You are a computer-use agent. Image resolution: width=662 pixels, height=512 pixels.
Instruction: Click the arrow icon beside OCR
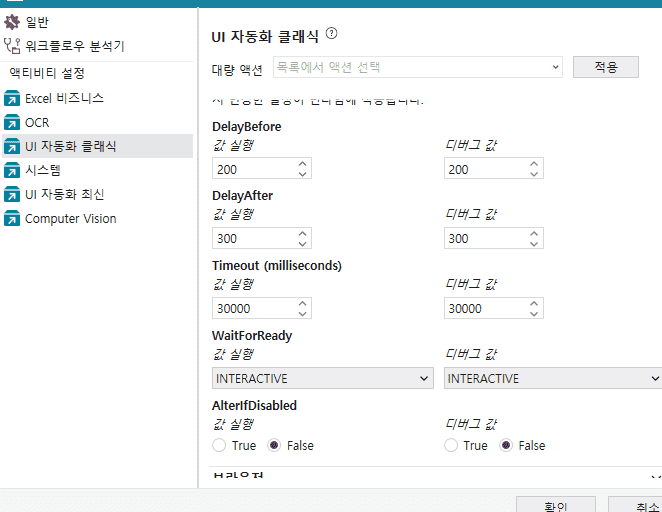click(x=12, y=123)
